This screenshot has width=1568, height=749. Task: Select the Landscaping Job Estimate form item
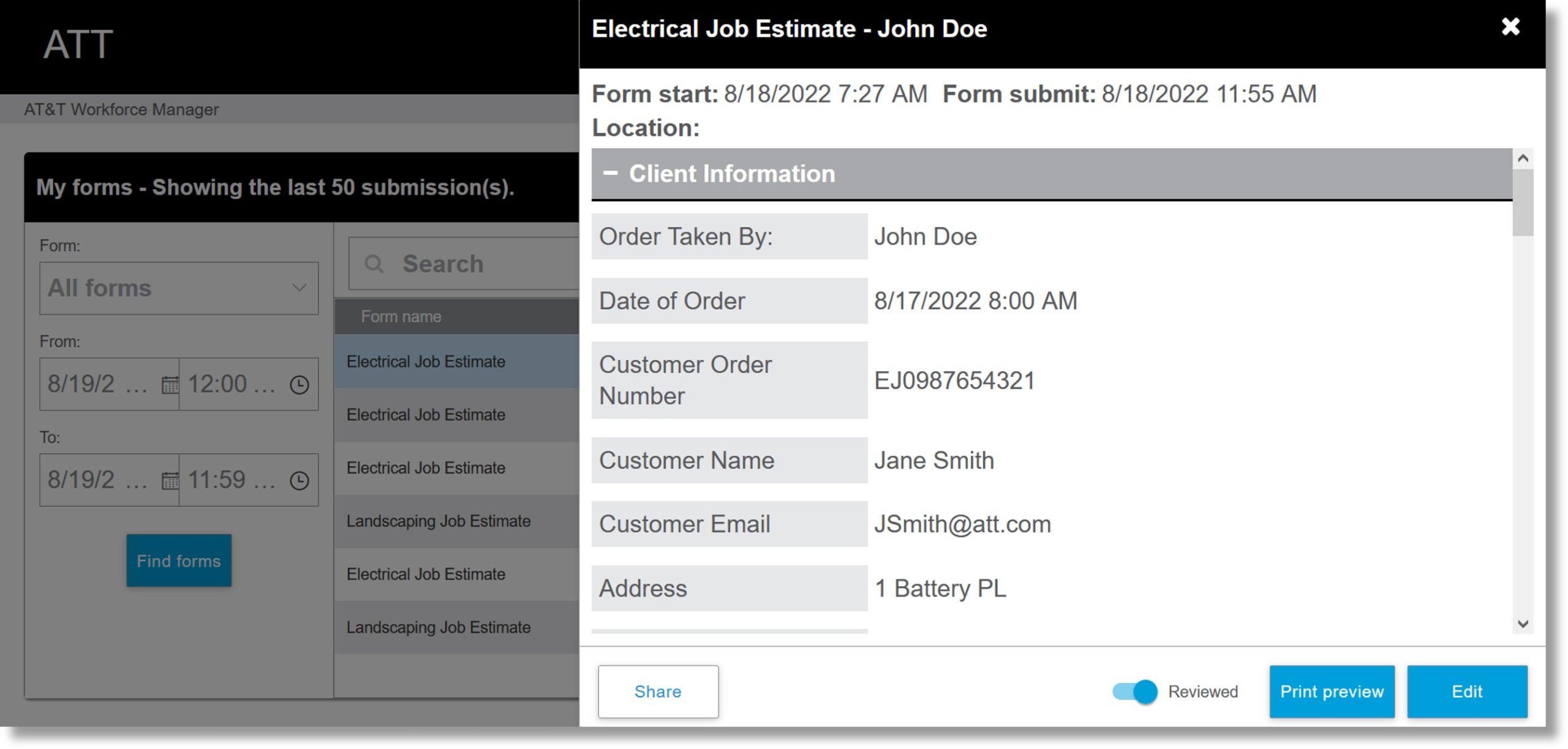coord(438,520)
